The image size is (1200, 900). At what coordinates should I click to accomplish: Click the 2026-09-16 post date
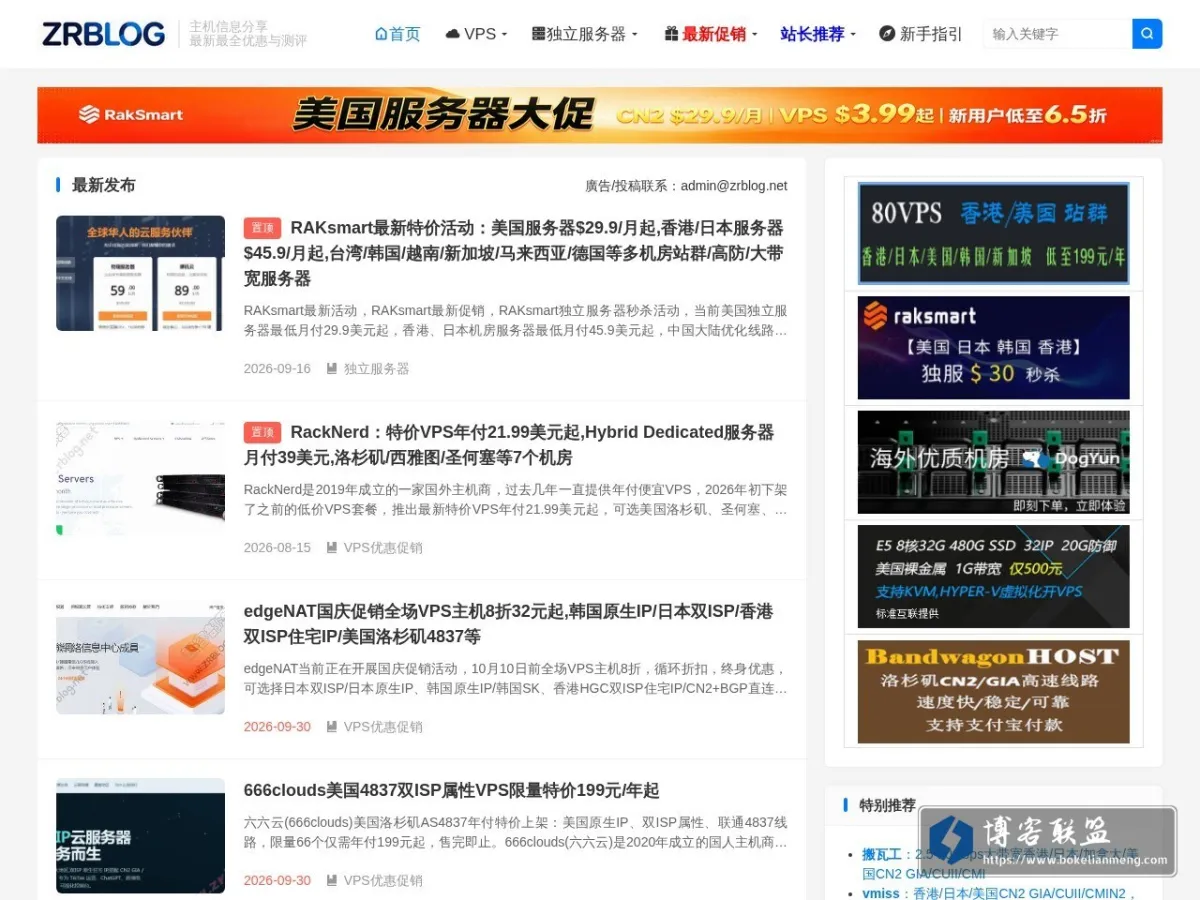277,368
